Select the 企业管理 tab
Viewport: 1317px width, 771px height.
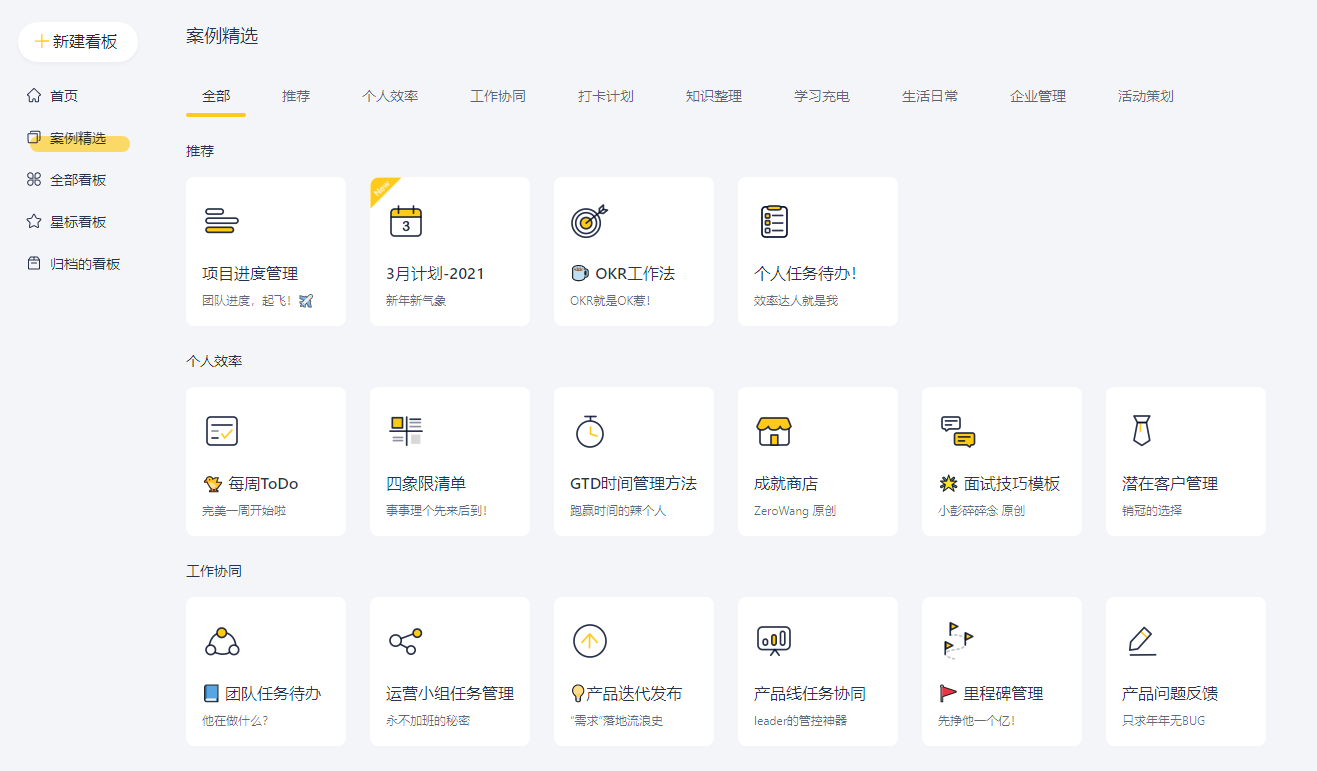point(1038,97)
